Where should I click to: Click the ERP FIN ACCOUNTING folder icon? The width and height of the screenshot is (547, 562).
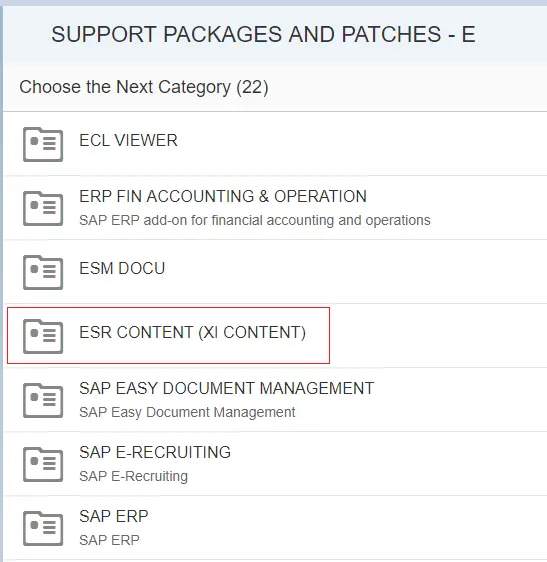43,208
